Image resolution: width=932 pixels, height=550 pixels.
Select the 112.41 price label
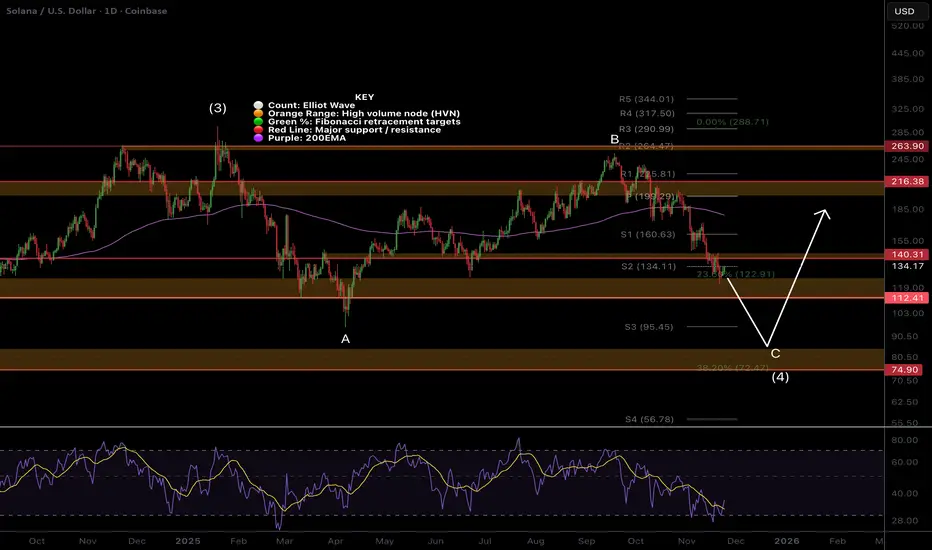pos(908,298)
